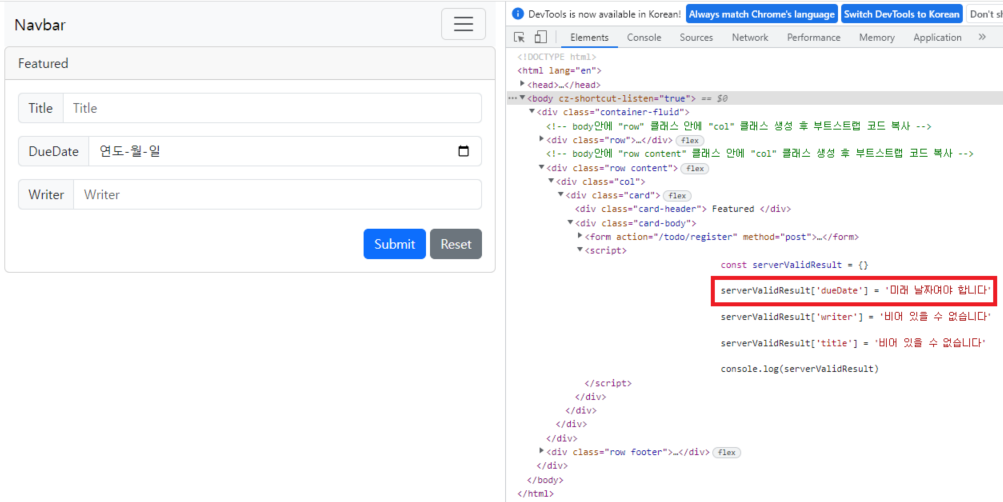
Task: Open the Sources tab
Action: (696, 37)
